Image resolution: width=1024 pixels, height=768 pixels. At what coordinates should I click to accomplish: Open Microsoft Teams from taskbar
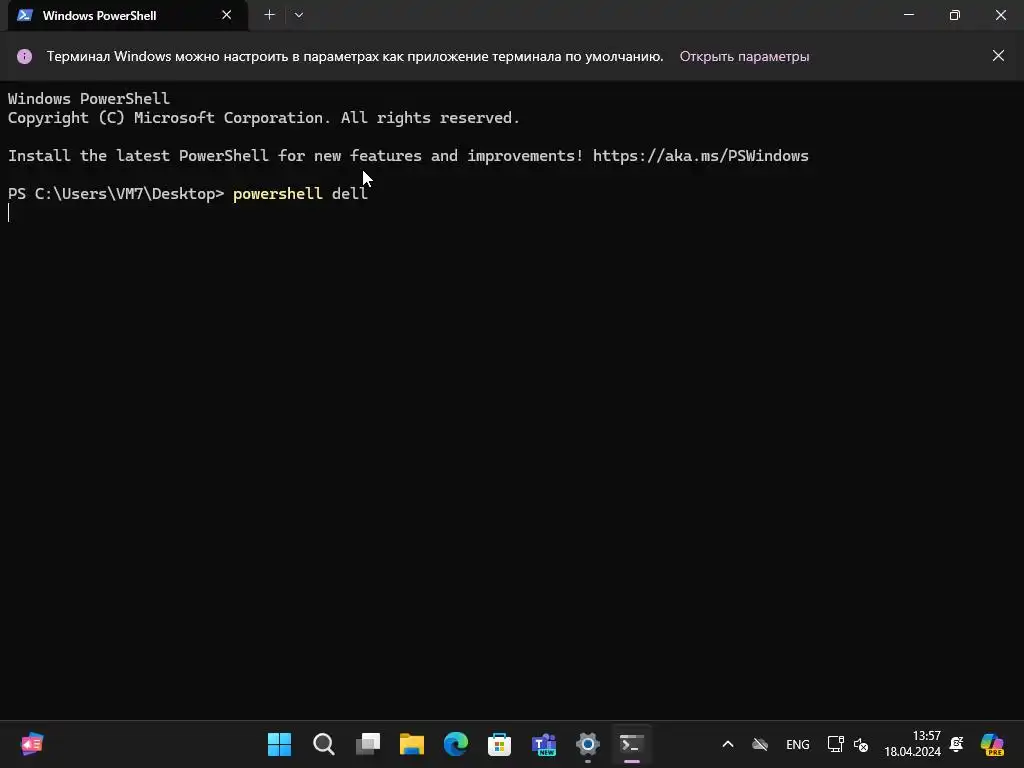pyautogui.click(x=544, y=744)
